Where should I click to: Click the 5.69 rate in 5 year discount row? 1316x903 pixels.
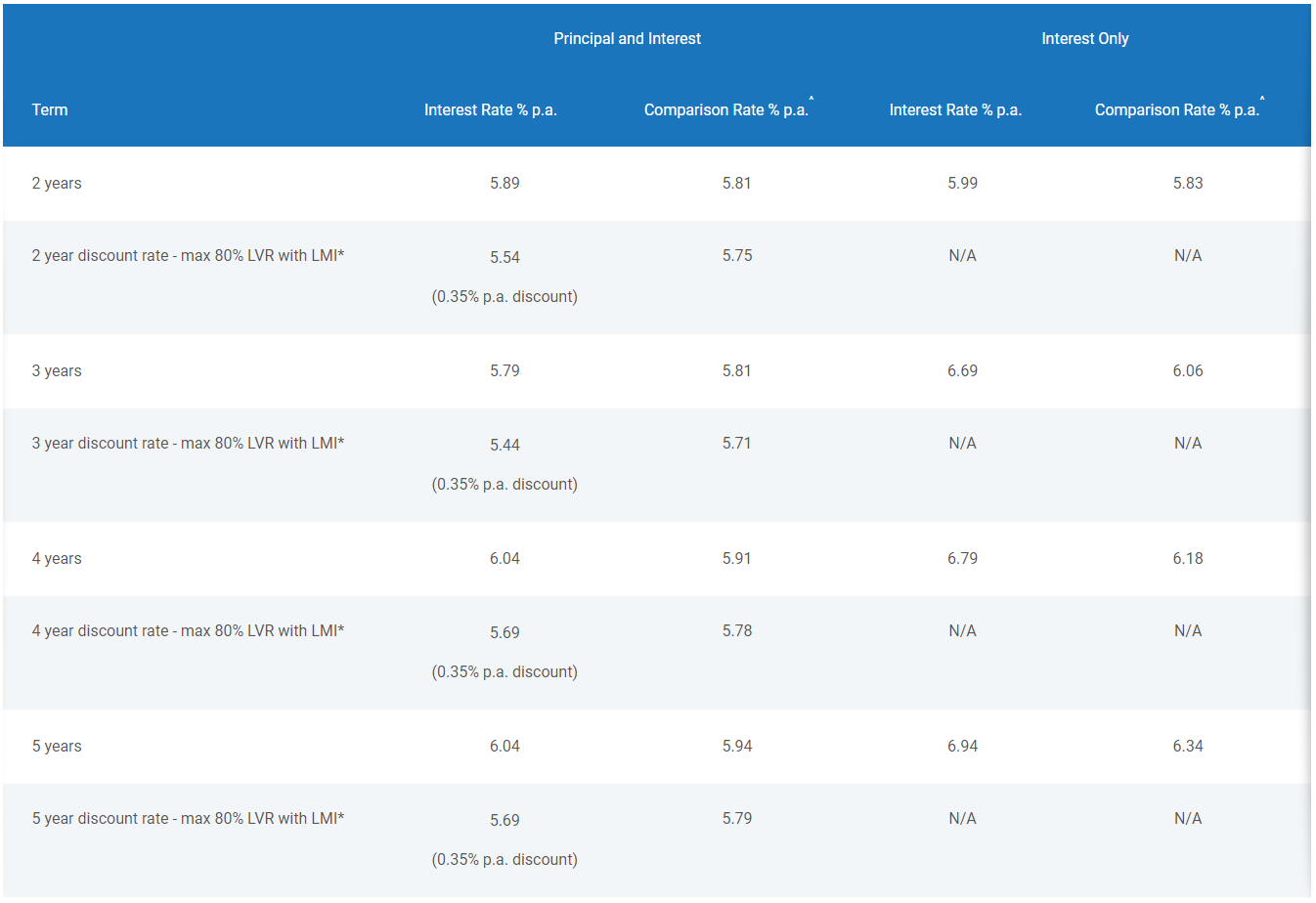pos(504,821)
